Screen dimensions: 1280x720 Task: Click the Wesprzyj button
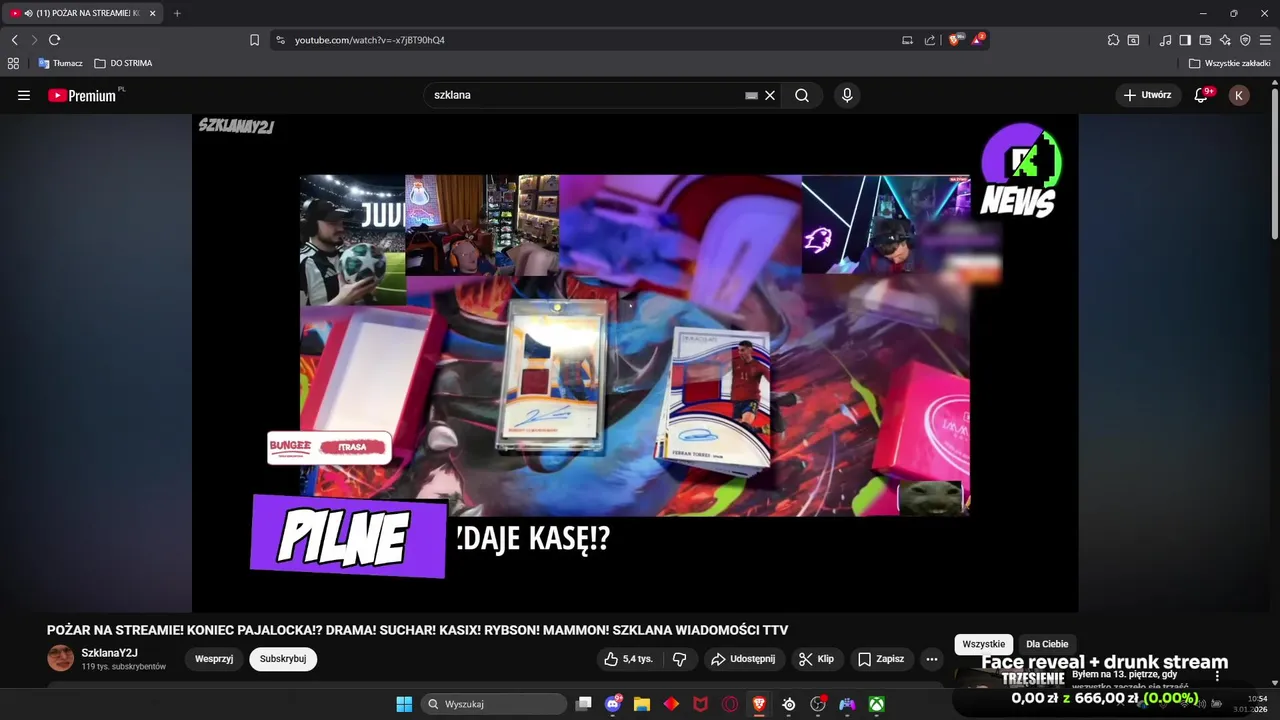click(214, 659)
